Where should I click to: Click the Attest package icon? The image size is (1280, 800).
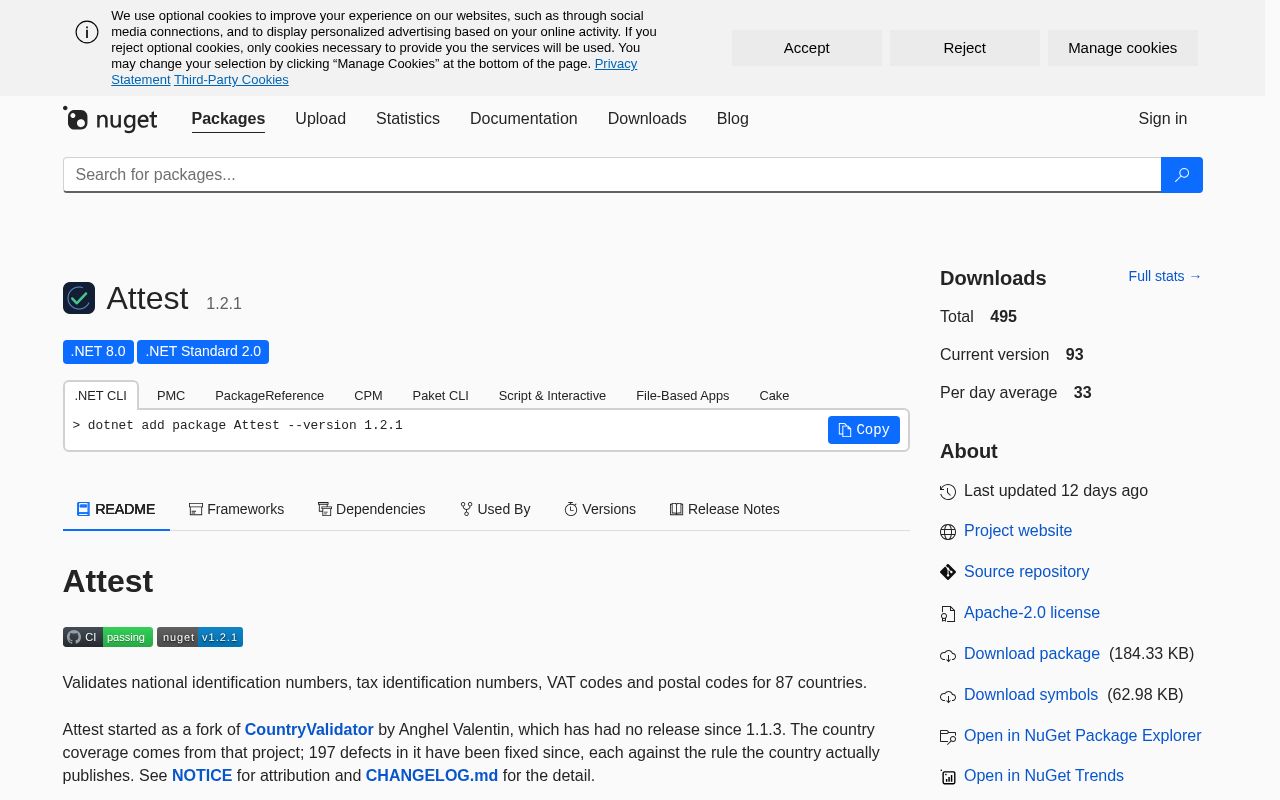pyautogui.click(x=79, y=298)
